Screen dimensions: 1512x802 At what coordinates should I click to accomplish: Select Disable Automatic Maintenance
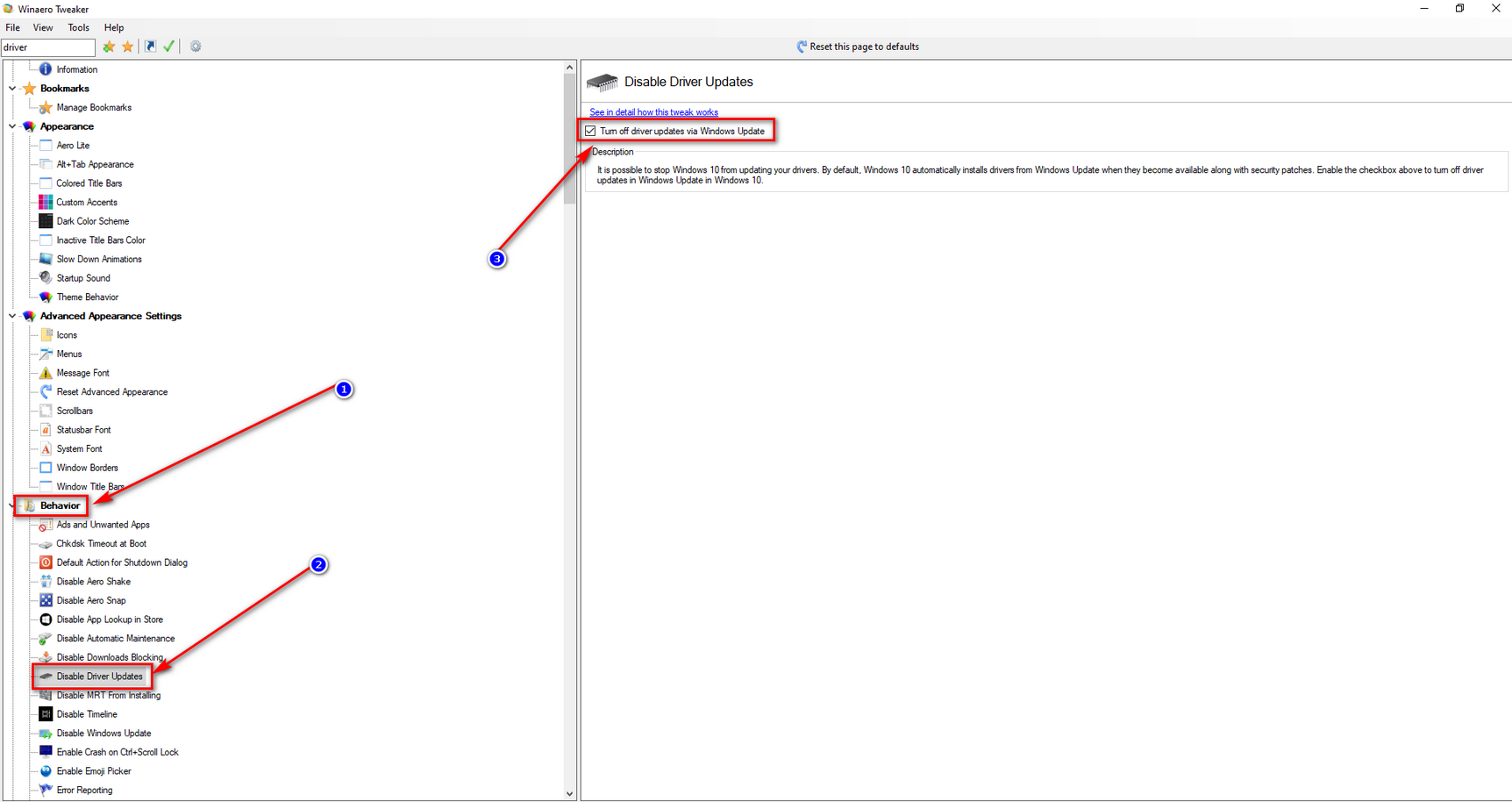pos(116,639)
